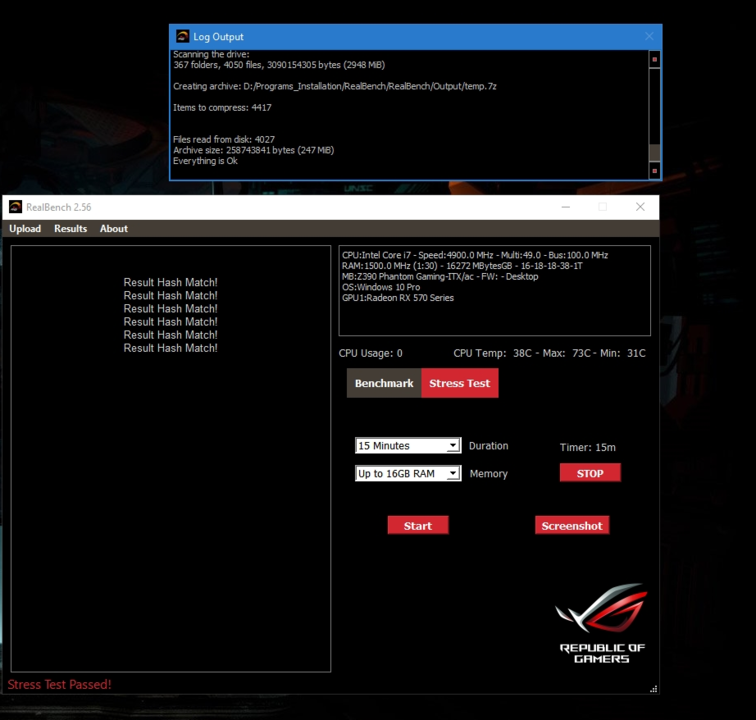Screen dimensions: 756x720
Task: Click the 'RealBench 2.56' title text
Action: 59,207
